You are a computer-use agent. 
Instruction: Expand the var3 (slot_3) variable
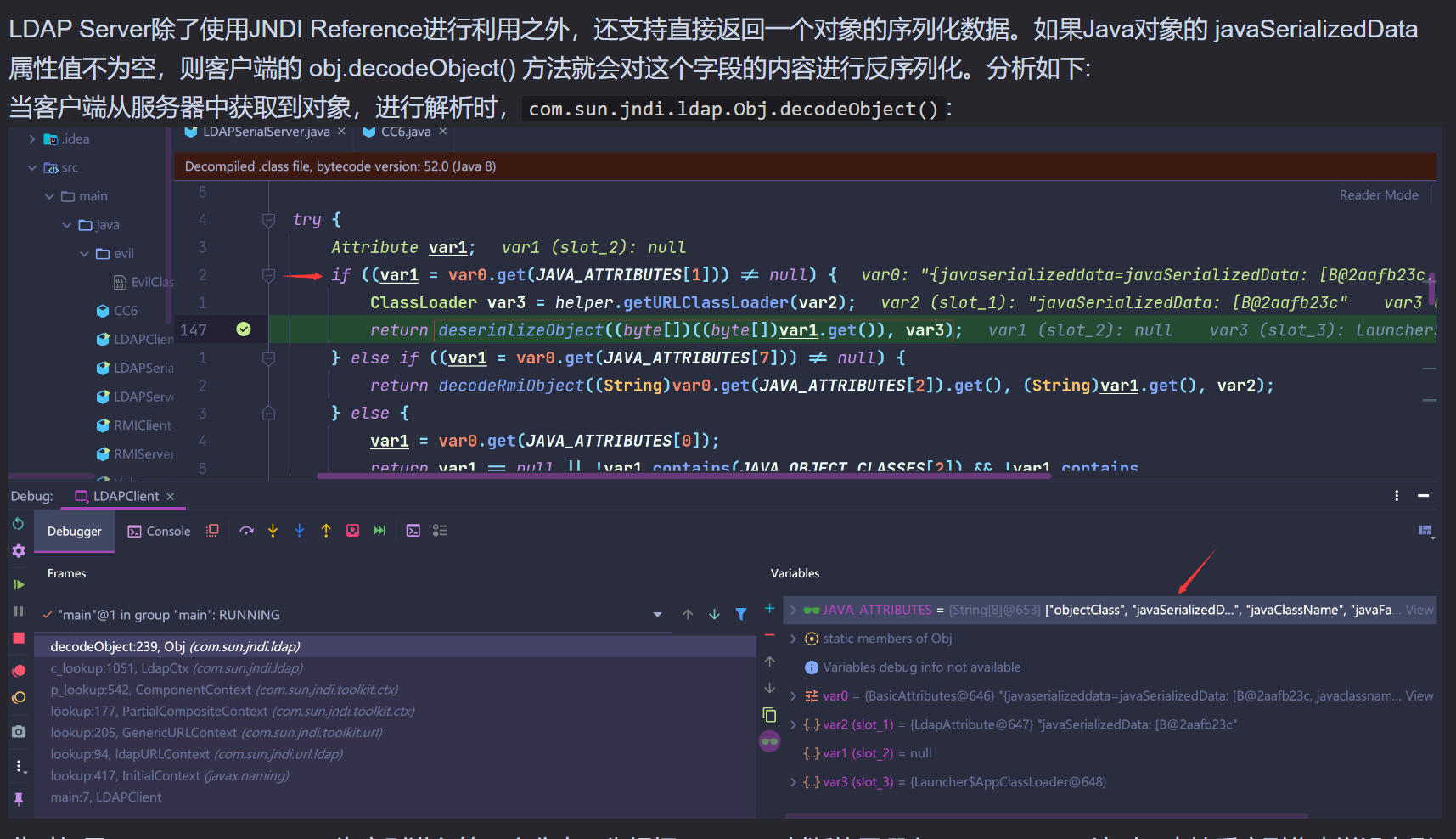793,782
